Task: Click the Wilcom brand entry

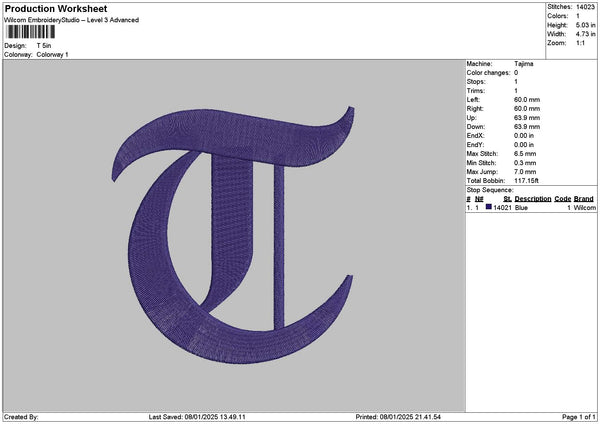Action: coord(584,208)
